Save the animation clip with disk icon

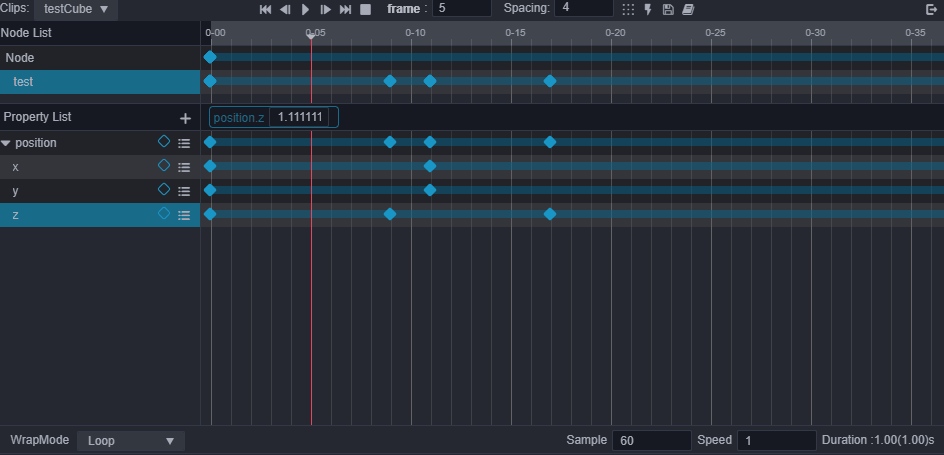click(x=668, y=9)
